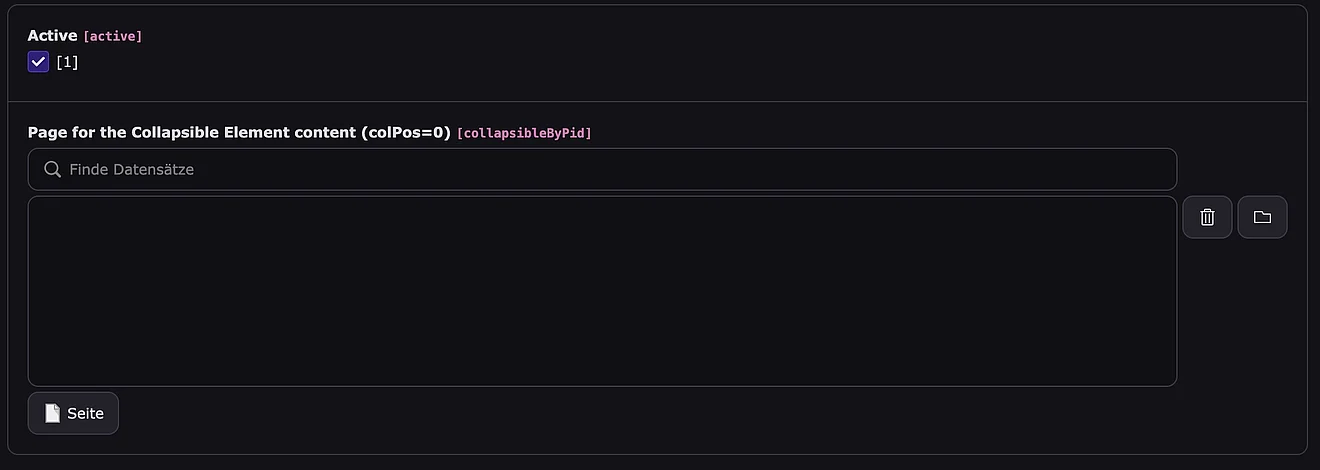Viewport: 1320px width, 470px height.
Task: Click the trash icon to remove selected record
Action: pyautogui.click(x=1207, y=217)
